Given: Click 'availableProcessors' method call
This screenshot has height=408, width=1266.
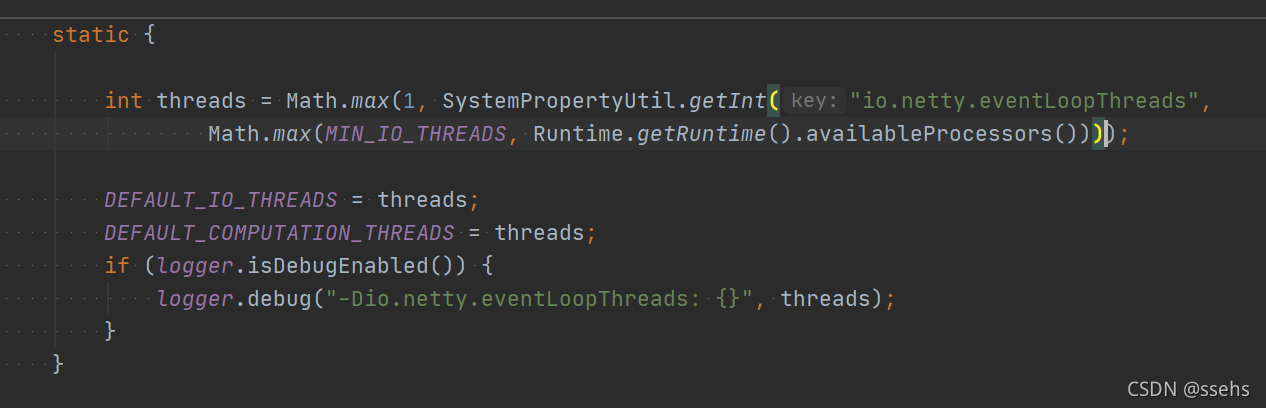Looking at the screenshot, I should [923, 134].
